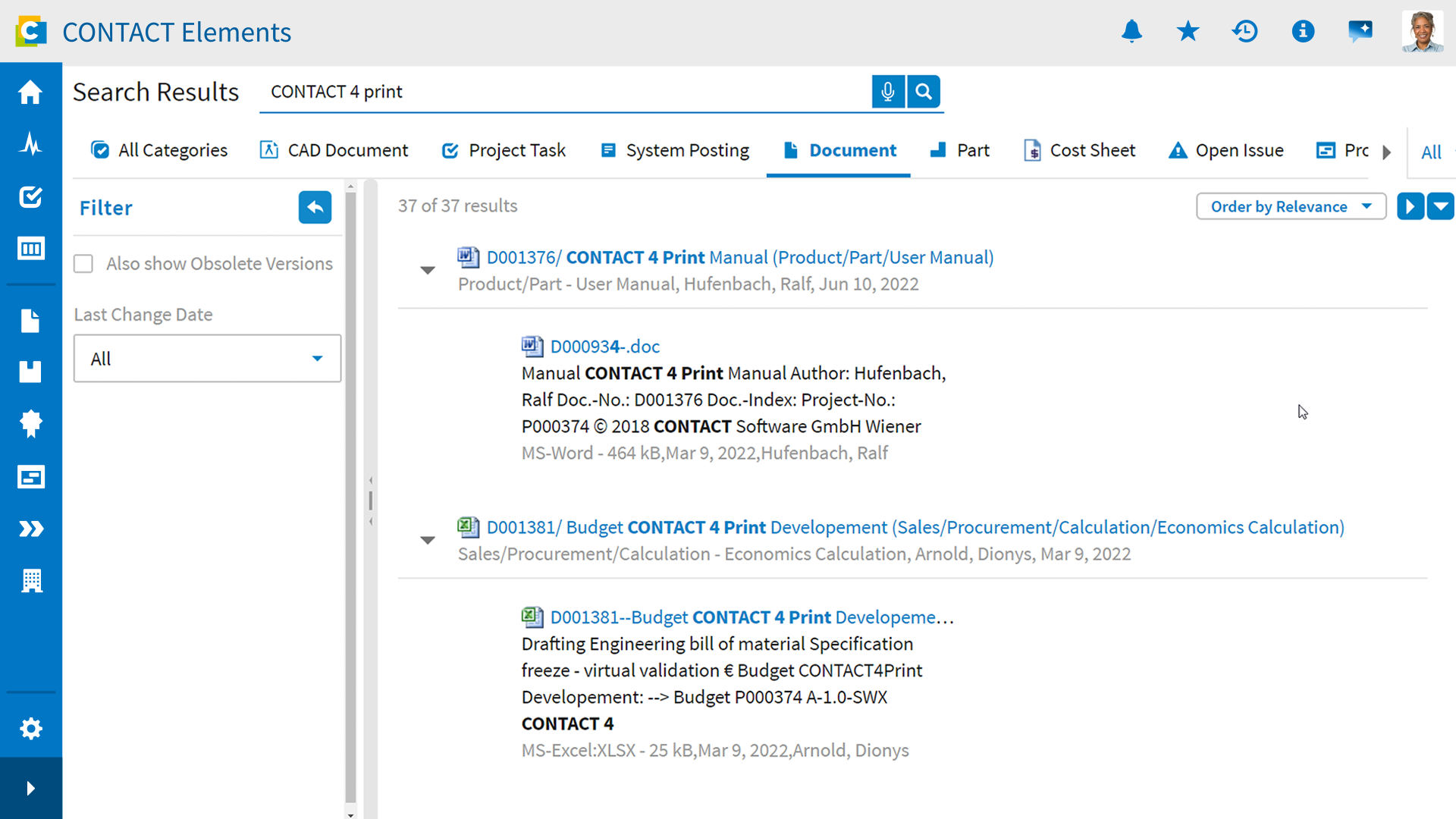Open the history clock icon
This screenshot has width=1456, height=819.
pos(1245,32)
